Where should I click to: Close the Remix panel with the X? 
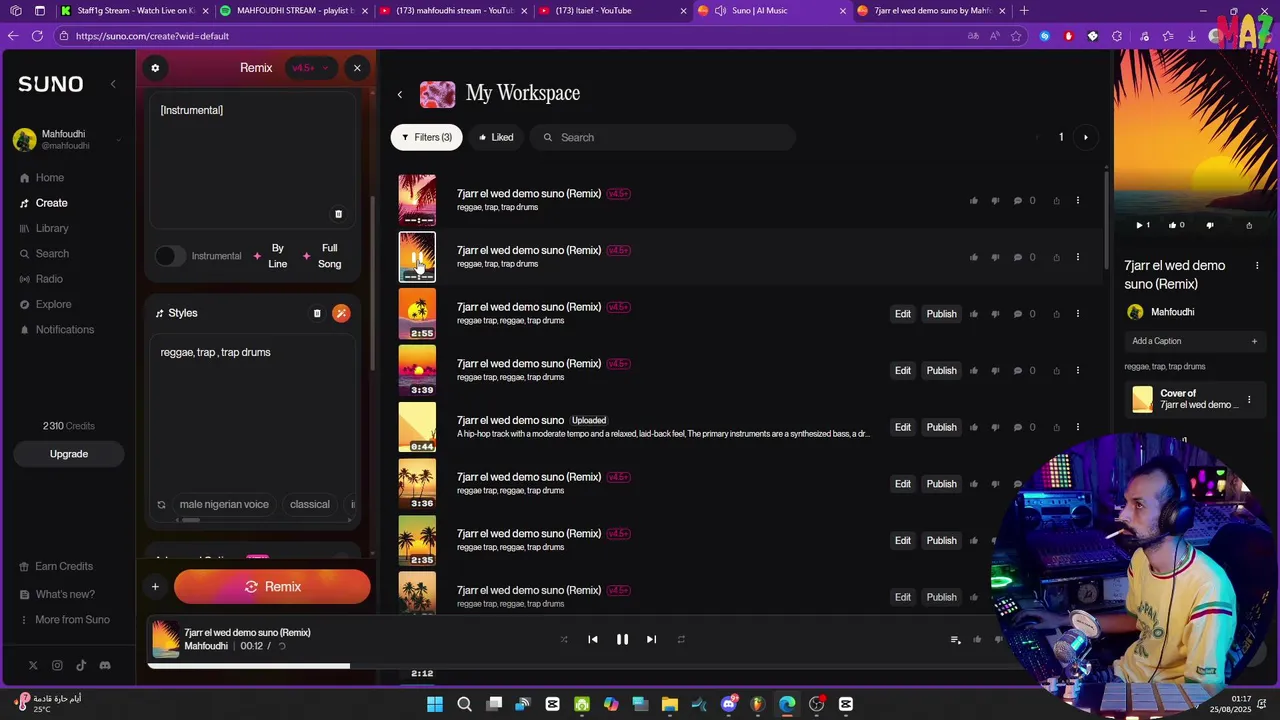tap(357, 68)
